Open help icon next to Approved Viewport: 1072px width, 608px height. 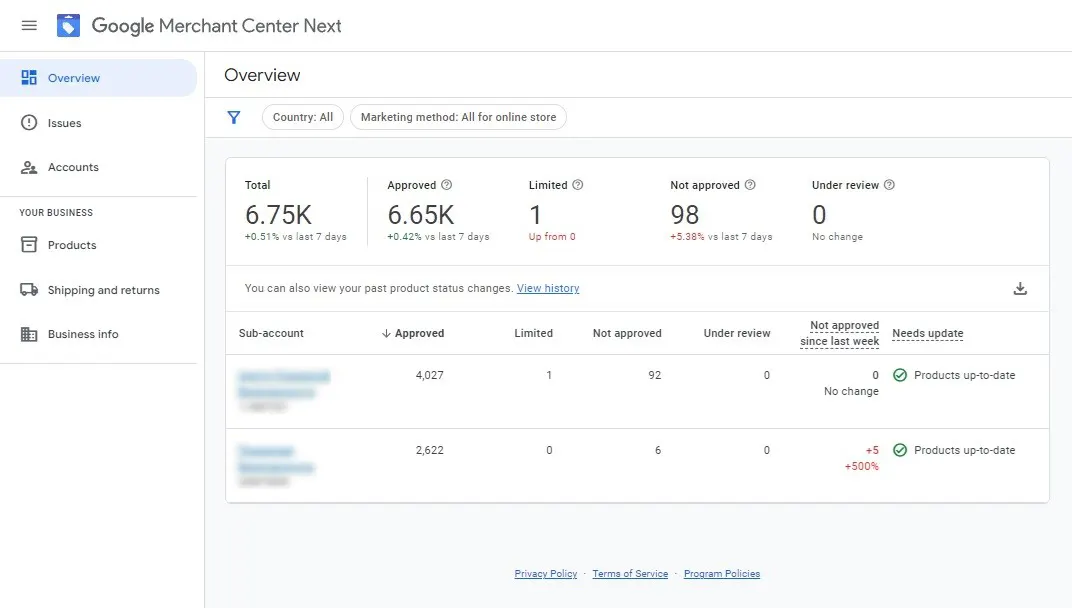point(446,185)
